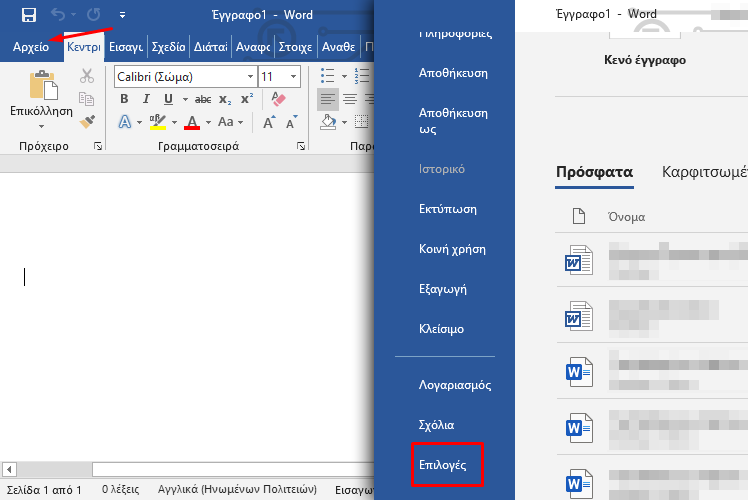Expand the Customize Quick Access Toolbar arrow

coord(122,15)
